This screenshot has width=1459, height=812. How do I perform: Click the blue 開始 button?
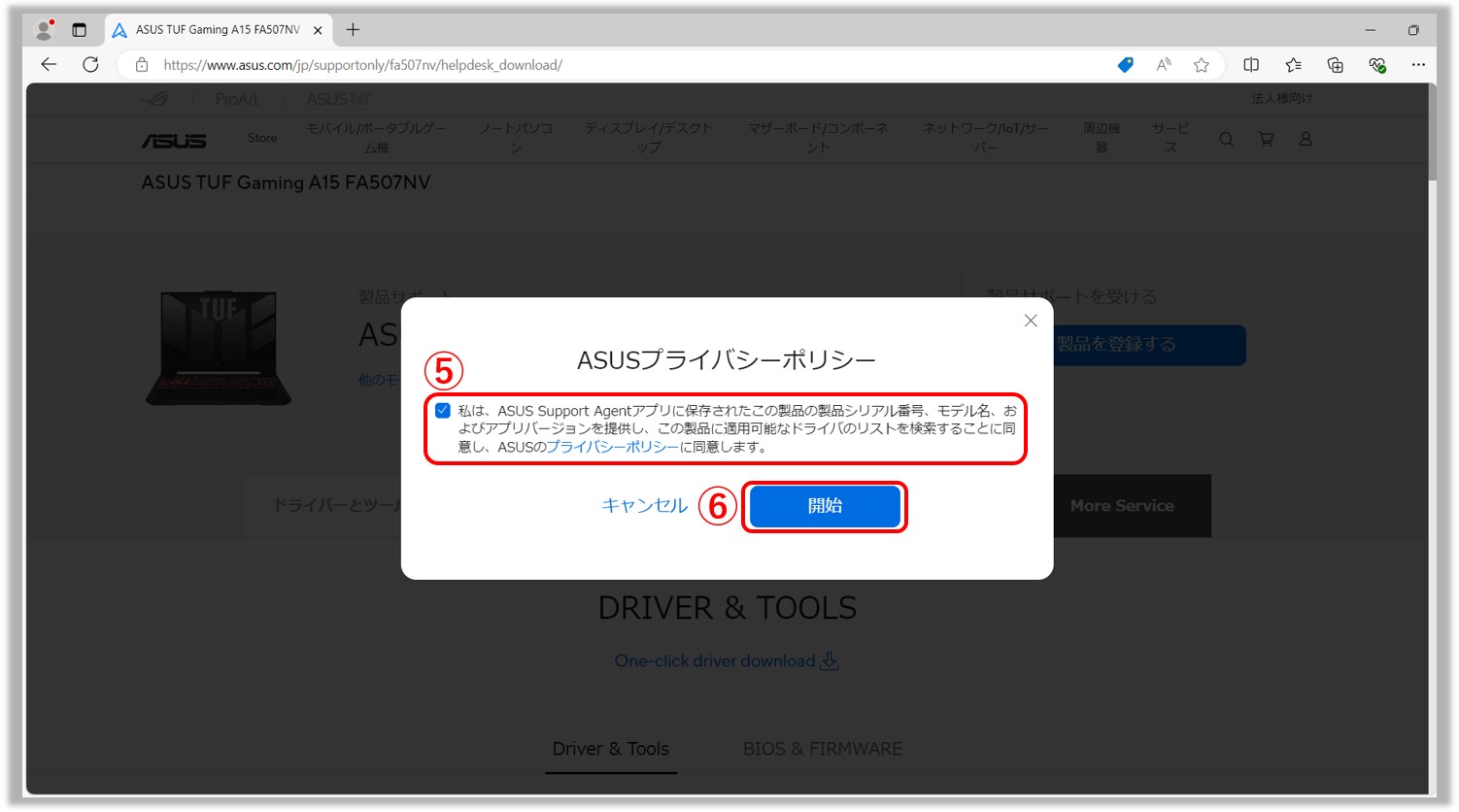(825, 506)
